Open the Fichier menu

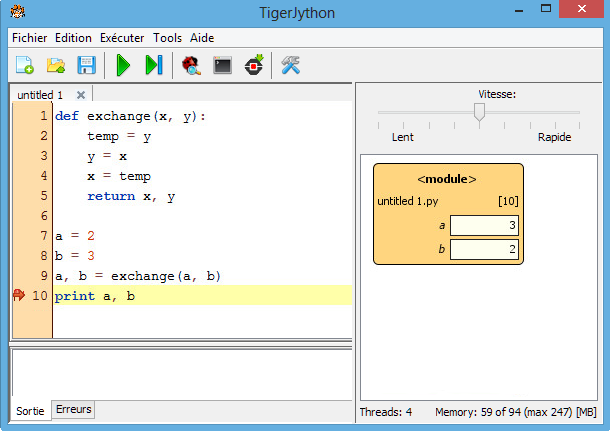(29, 37)
